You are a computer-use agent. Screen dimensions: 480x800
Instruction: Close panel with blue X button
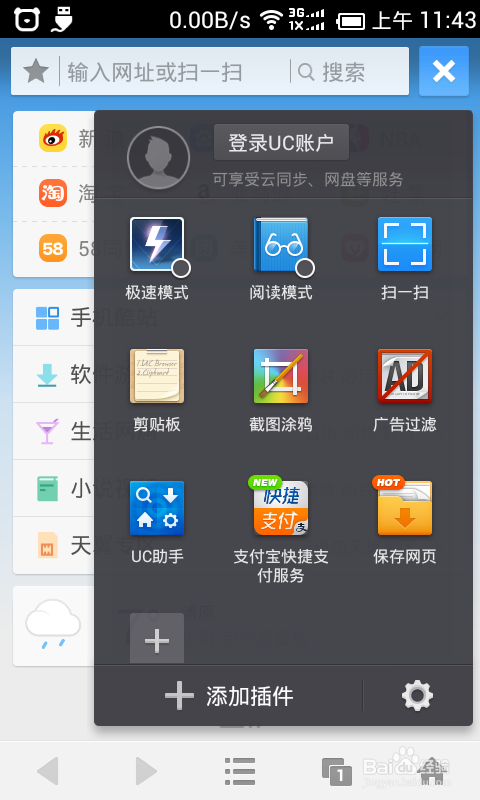tap(444, 71)
